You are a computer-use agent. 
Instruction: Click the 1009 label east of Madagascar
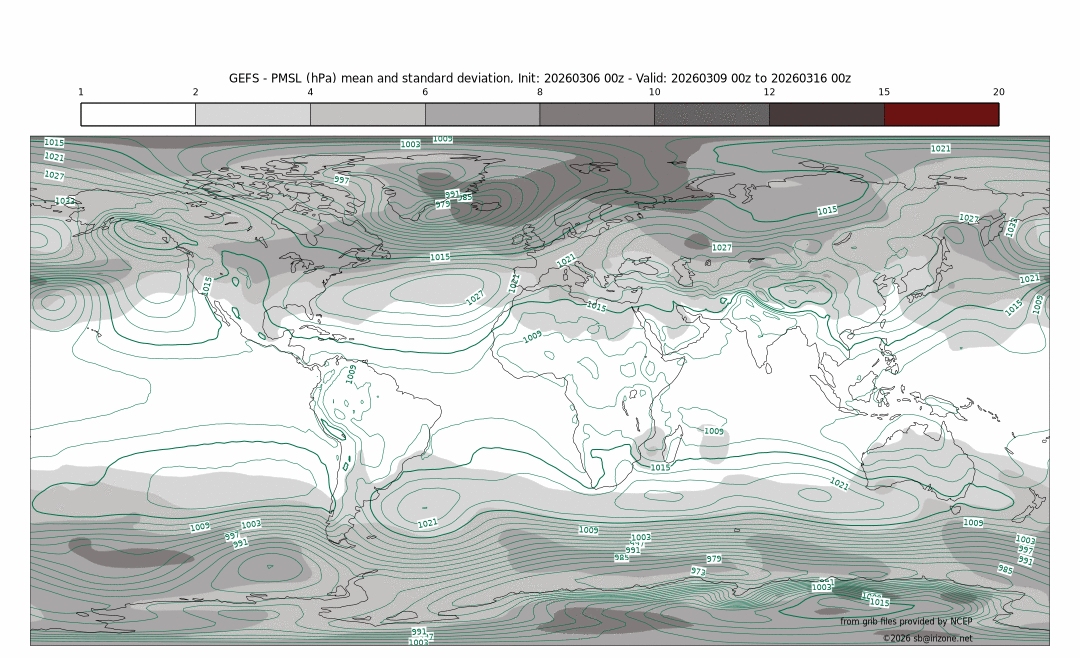714,431
